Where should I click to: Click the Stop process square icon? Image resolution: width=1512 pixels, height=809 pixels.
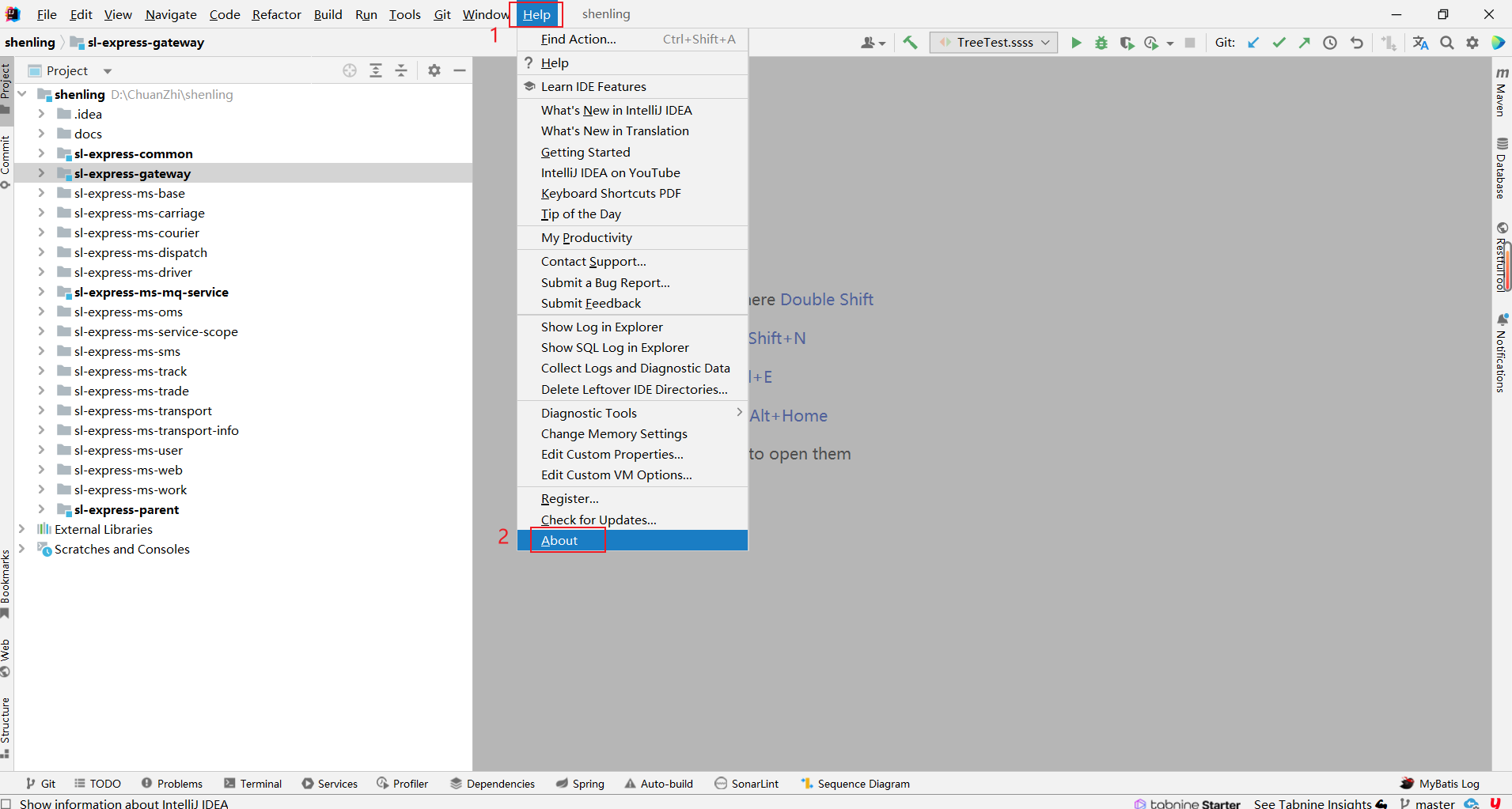(x=1190, y=43)
